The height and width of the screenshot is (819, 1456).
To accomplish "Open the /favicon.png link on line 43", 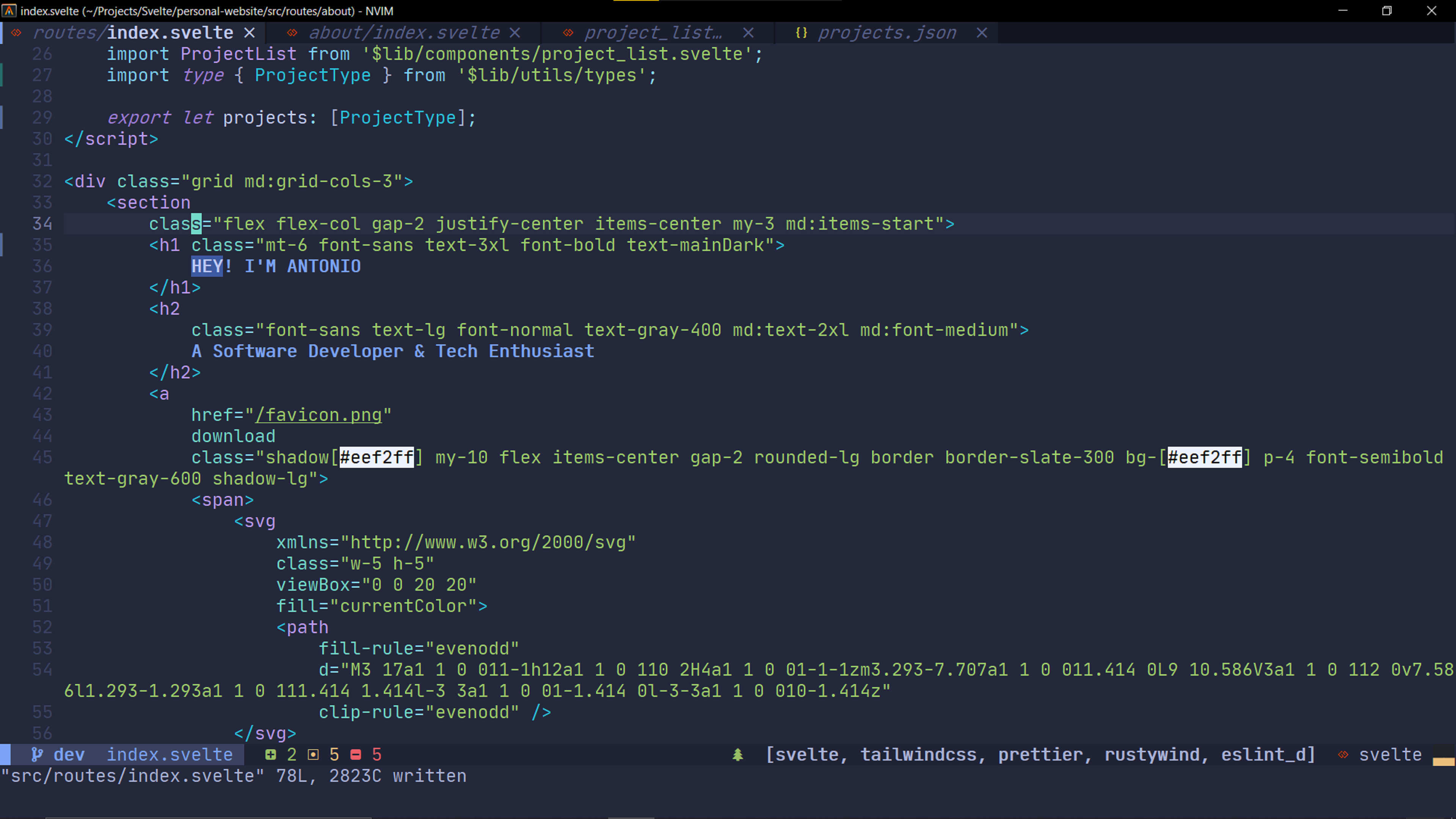I will coord(318,415).
